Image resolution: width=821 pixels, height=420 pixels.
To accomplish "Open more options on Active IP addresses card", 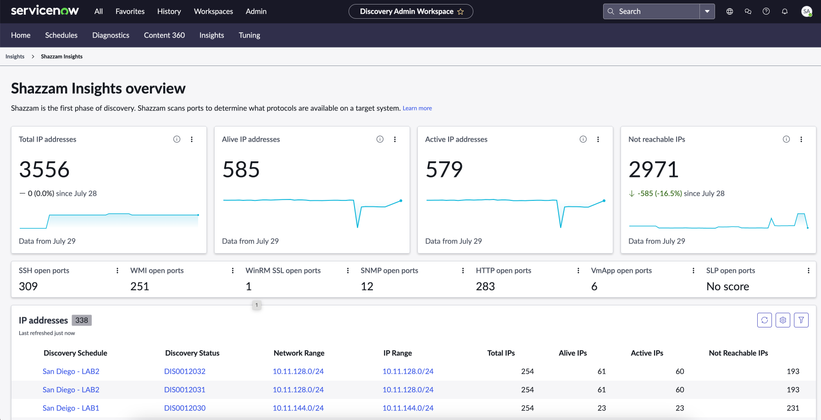I will (x=598, y=139).
